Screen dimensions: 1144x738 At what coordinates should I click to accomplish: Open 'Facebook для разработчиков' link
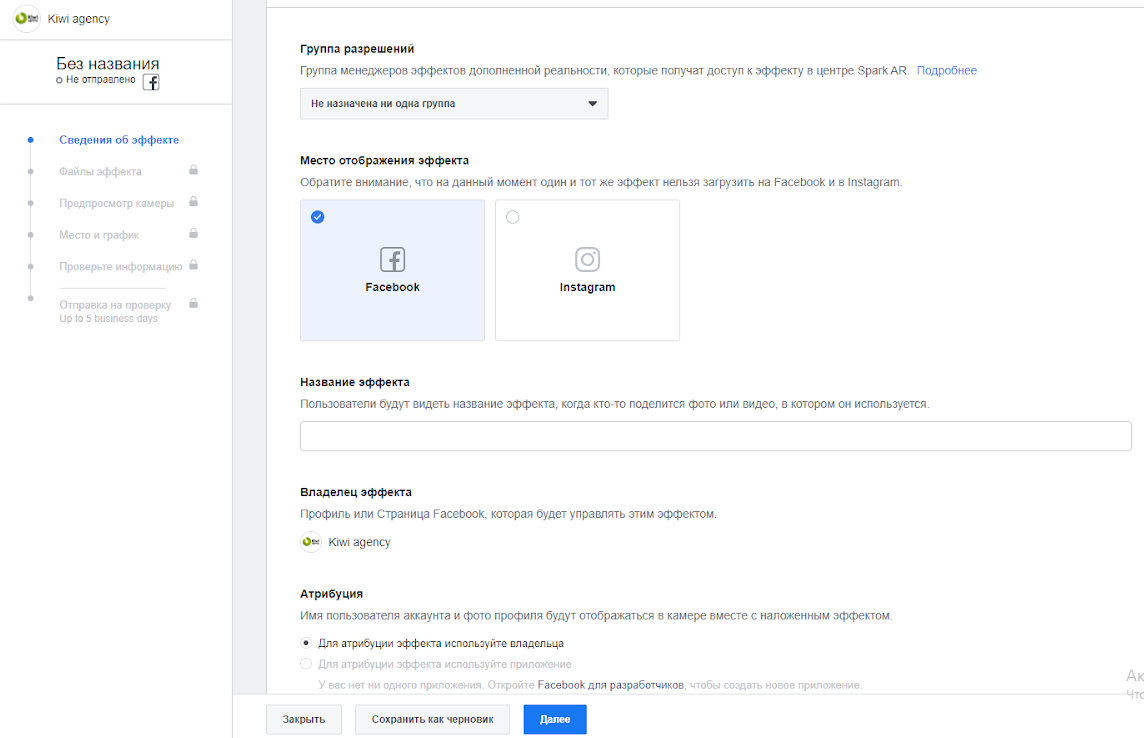(611, 685)
